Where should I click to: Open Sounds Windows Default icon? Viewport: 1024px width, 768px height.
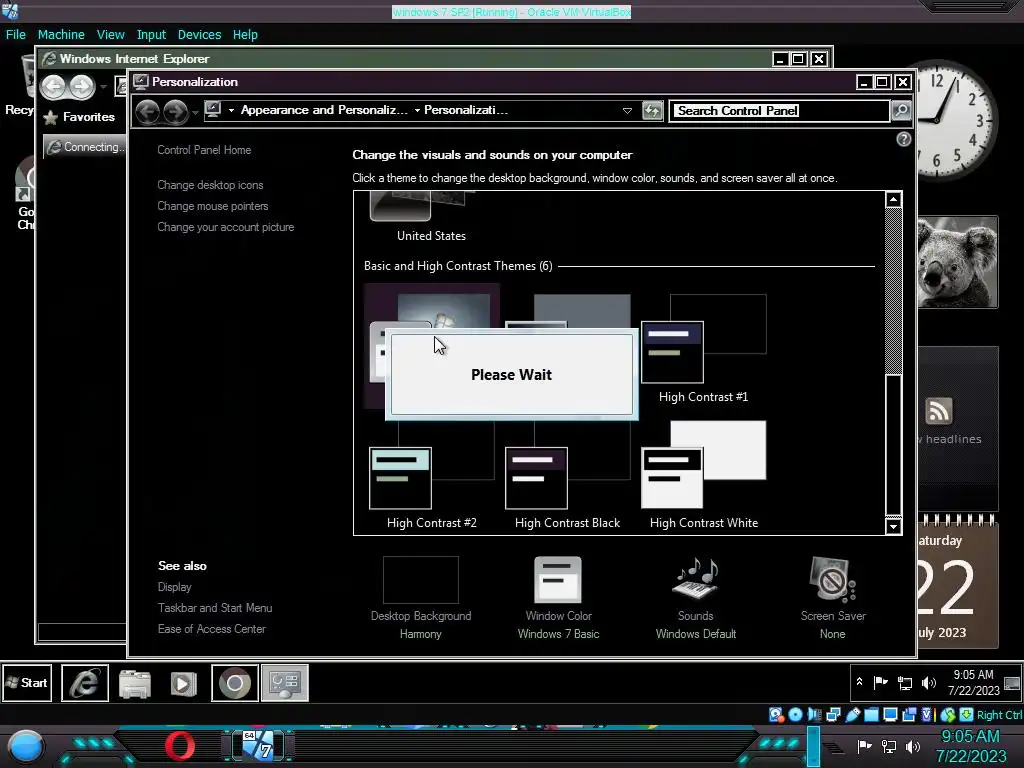tap(696, 579)
